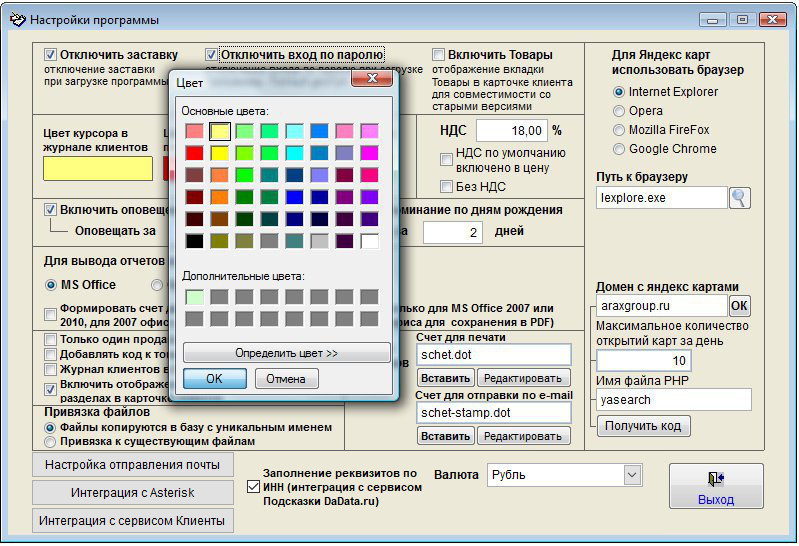This screenshot has width=799, height=546.
Task: Toggle the Отключить заставку checkbox
Action: [51, 55]
